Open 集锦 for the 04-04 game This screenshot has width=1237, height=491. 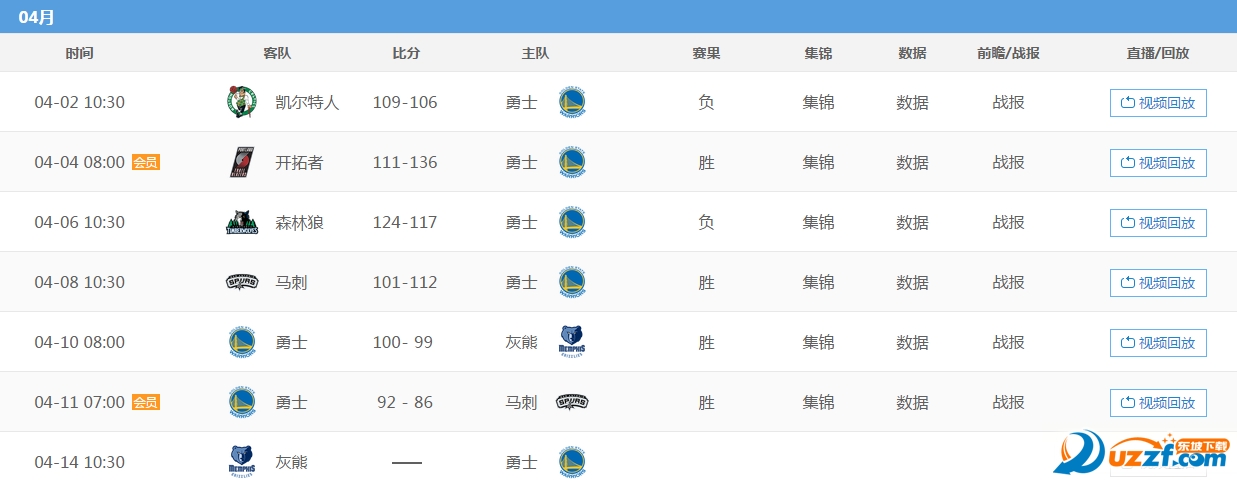818,162
